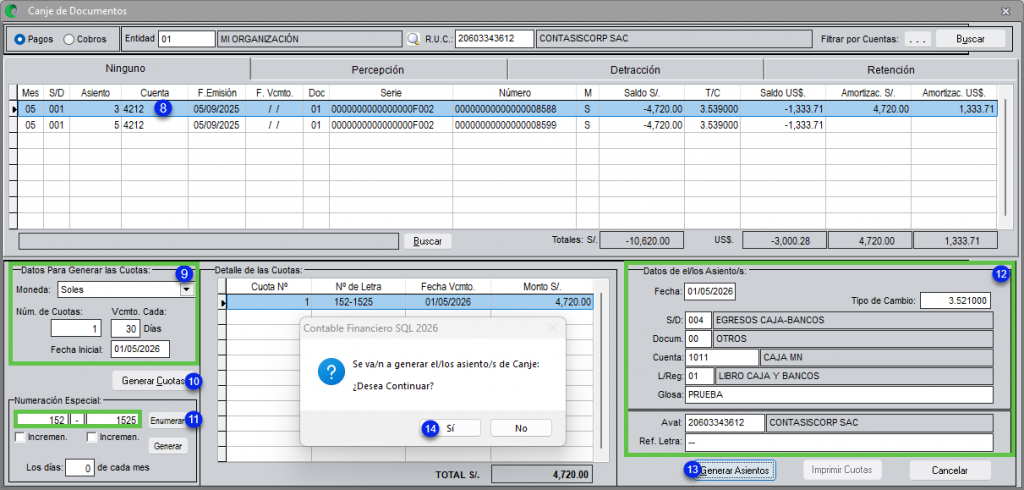Image resolution: width=1024 pixels, height=490 pixels.
Task: Select the Cobros radio button
Action: point(69,39)
